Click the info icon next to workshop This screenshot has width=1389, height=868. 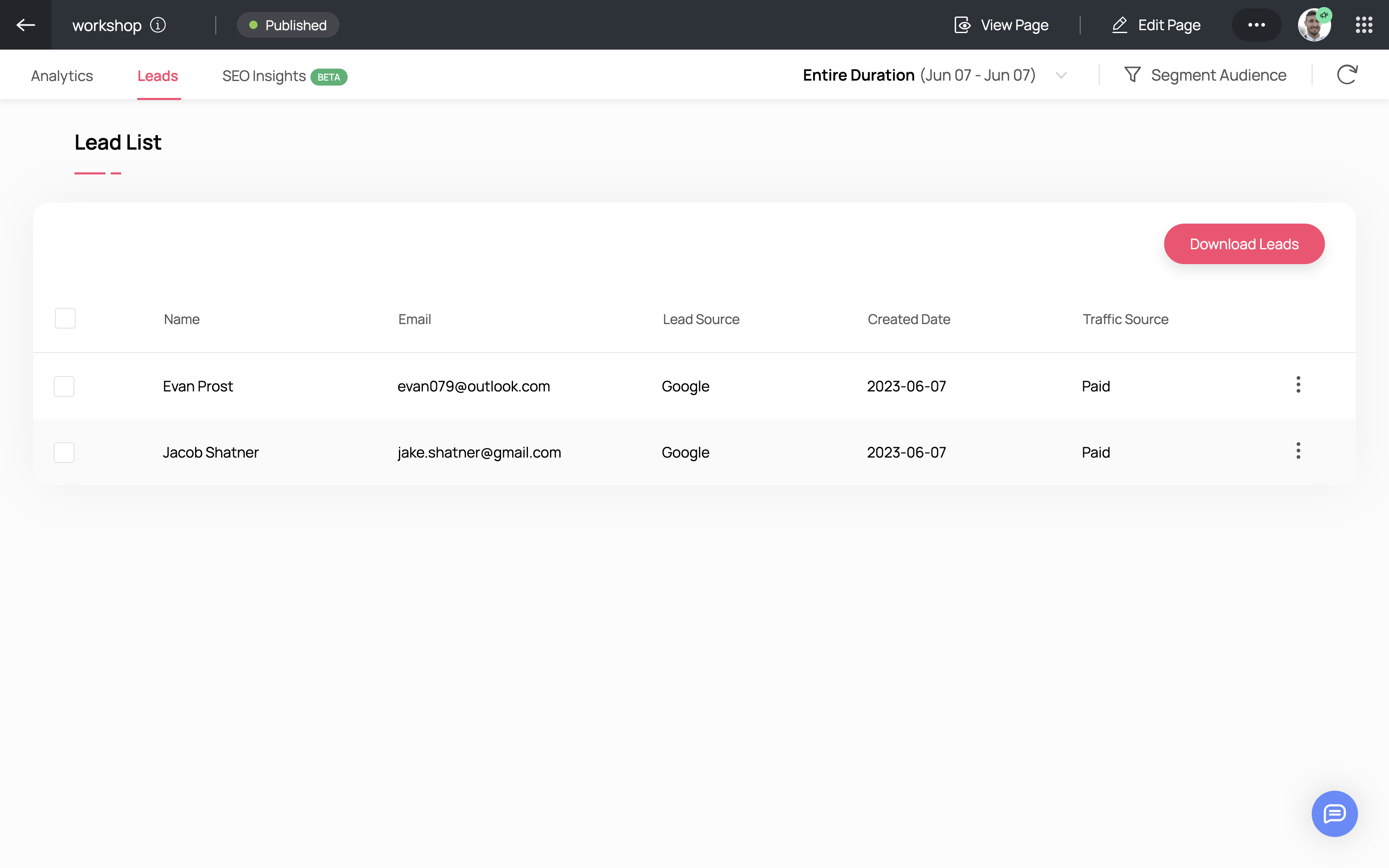tap(158, 25)
